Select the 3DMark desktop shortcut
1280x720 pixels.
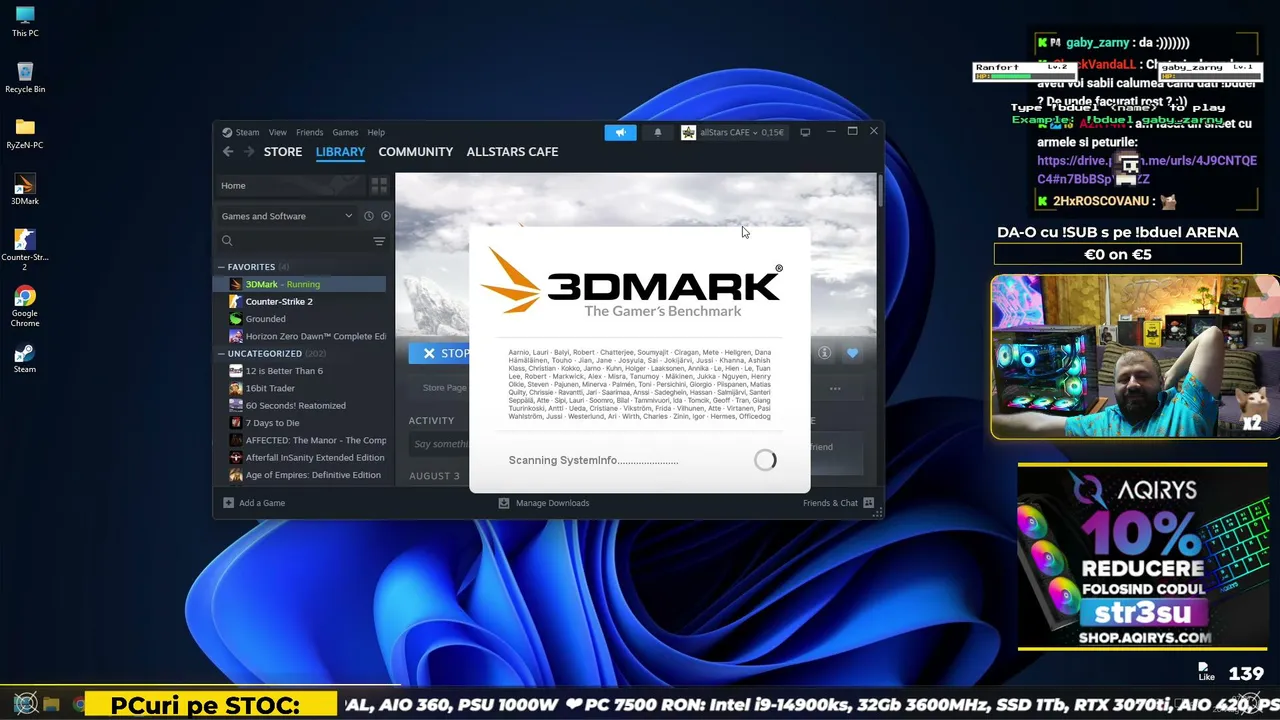pos(25,189)
